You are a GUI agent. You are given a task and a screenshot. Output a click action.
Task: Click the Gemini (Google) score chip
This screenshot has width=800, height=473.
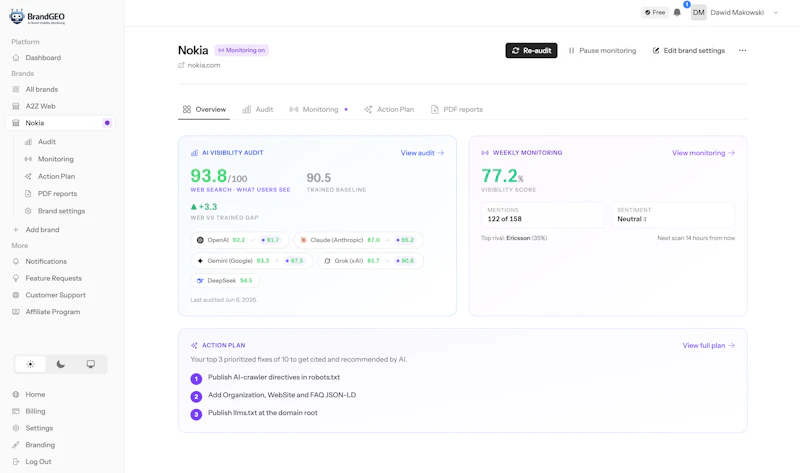(x=252, y=261)
